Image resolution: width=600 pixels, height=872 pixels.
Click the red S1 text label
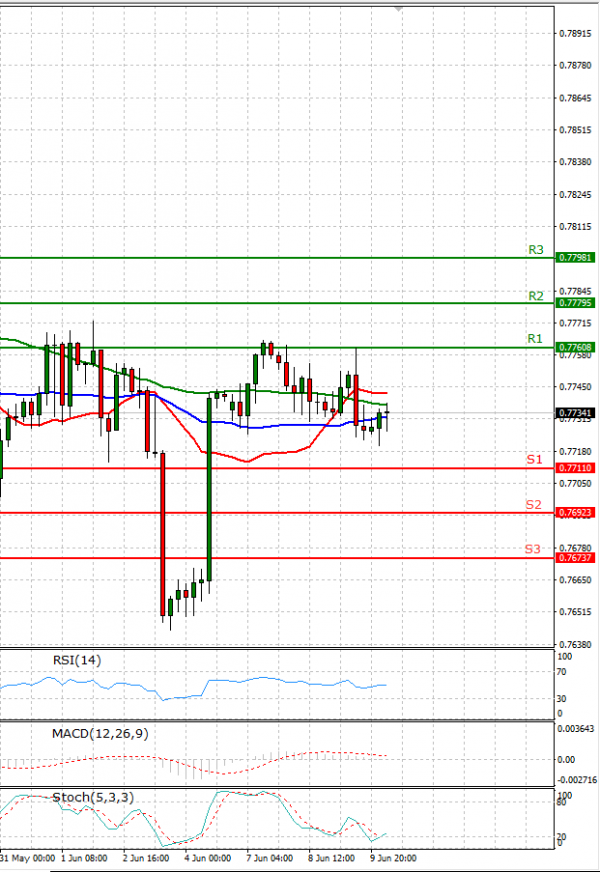coord(534,459)
